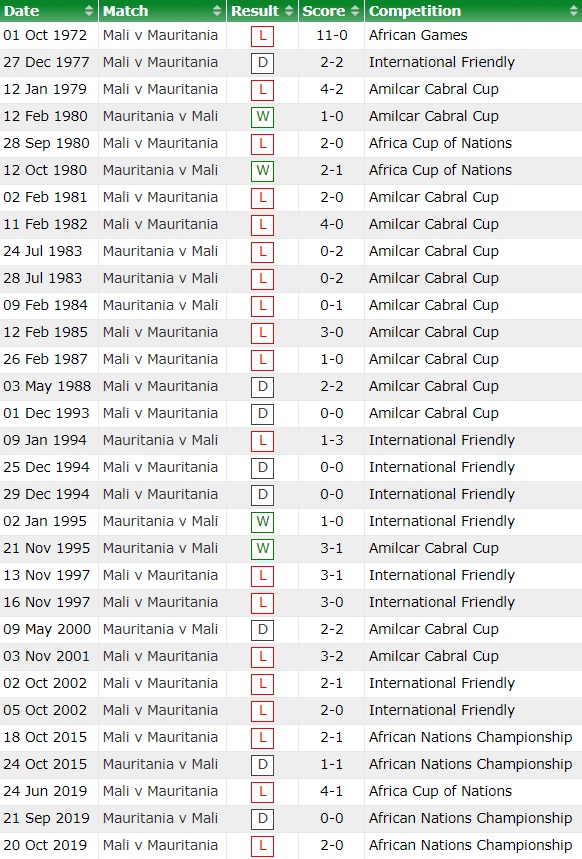The width and height of the screenshot is (582, 859).
Task: Click the L result badge for 01 Oct 1972
Action: pyautogui.click(x=261, y=35)
